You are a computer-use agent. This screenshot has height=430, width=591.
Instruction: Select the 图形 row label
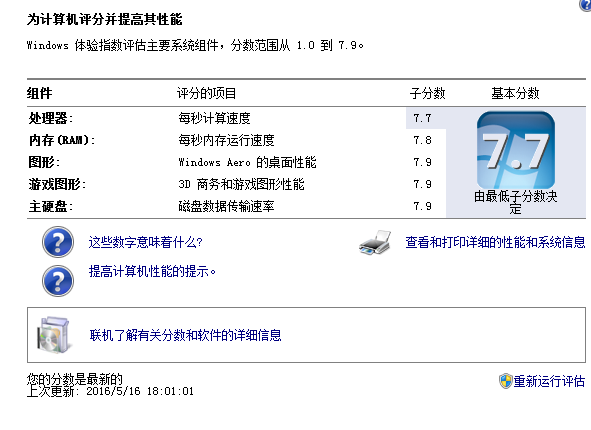coord(44,162)
